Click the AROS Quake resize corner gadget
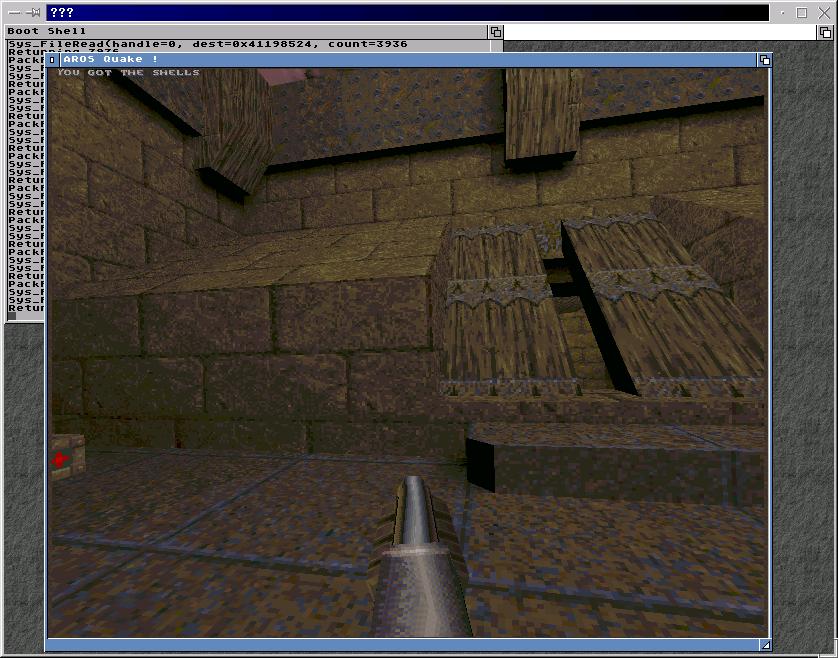The width and height of the screenshot is (838, 658). coord(765,645)
